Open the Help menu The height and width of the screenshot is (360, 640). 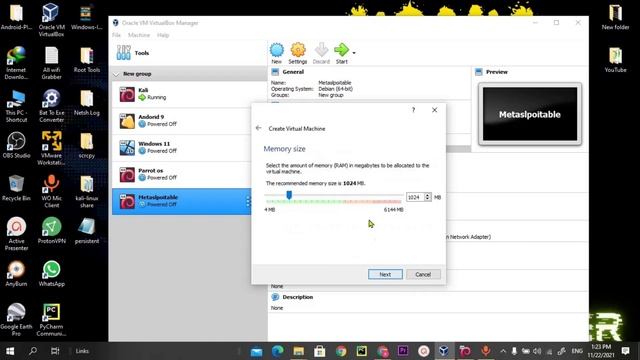pos(163,35)
